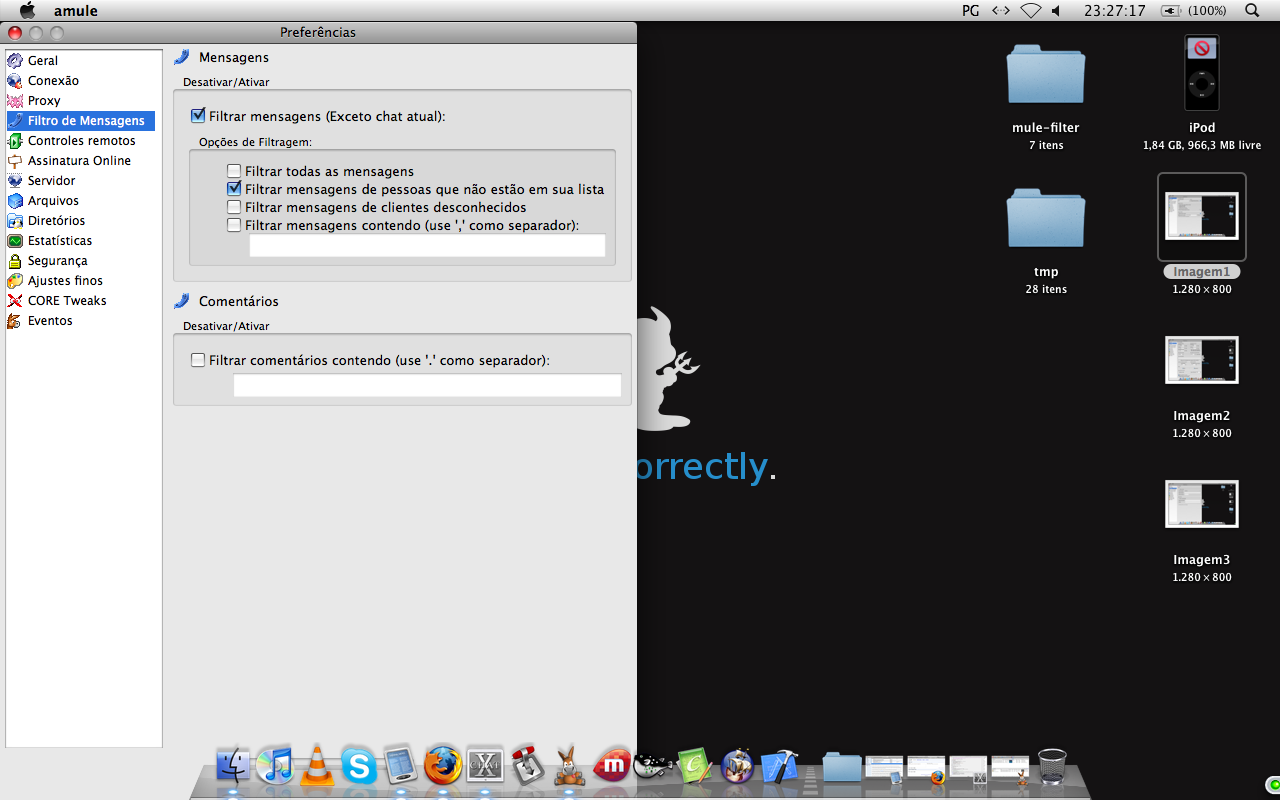Open the mule-filter desktop folder

[x=1045, y=75]
